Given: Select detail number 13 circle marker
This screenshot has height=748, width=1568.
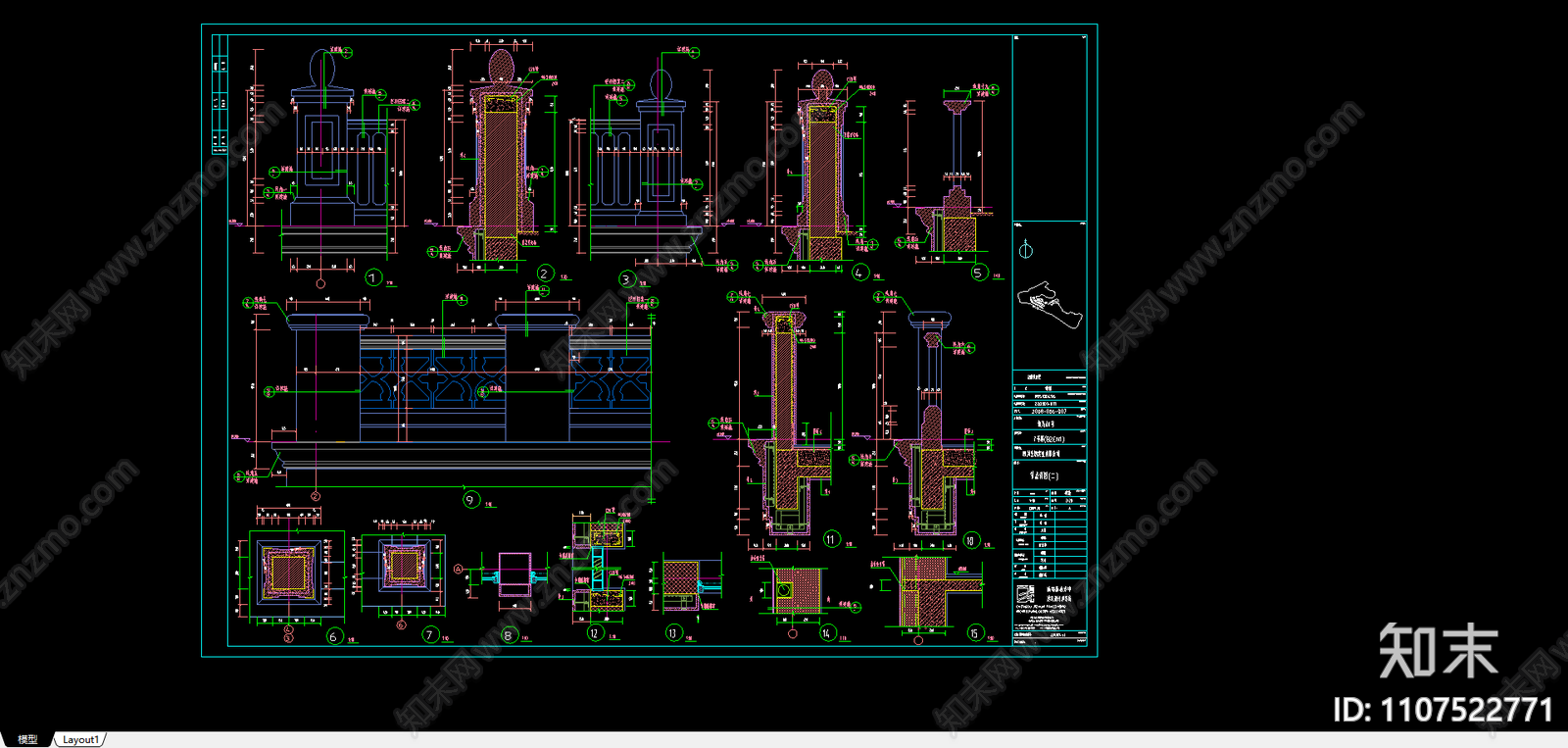Looking at the screenshot, I should coord(673,633).
